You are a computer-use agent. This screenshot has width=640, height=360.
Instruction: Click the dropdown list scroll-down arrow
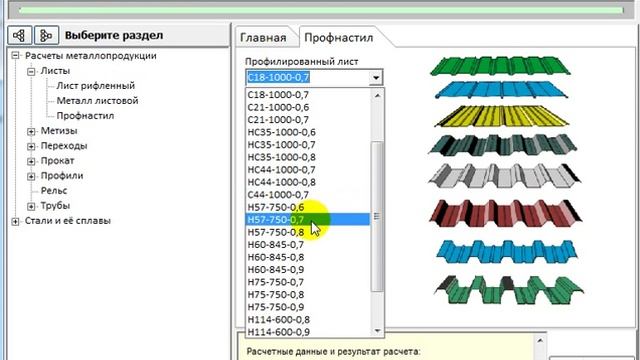[377, 331]
